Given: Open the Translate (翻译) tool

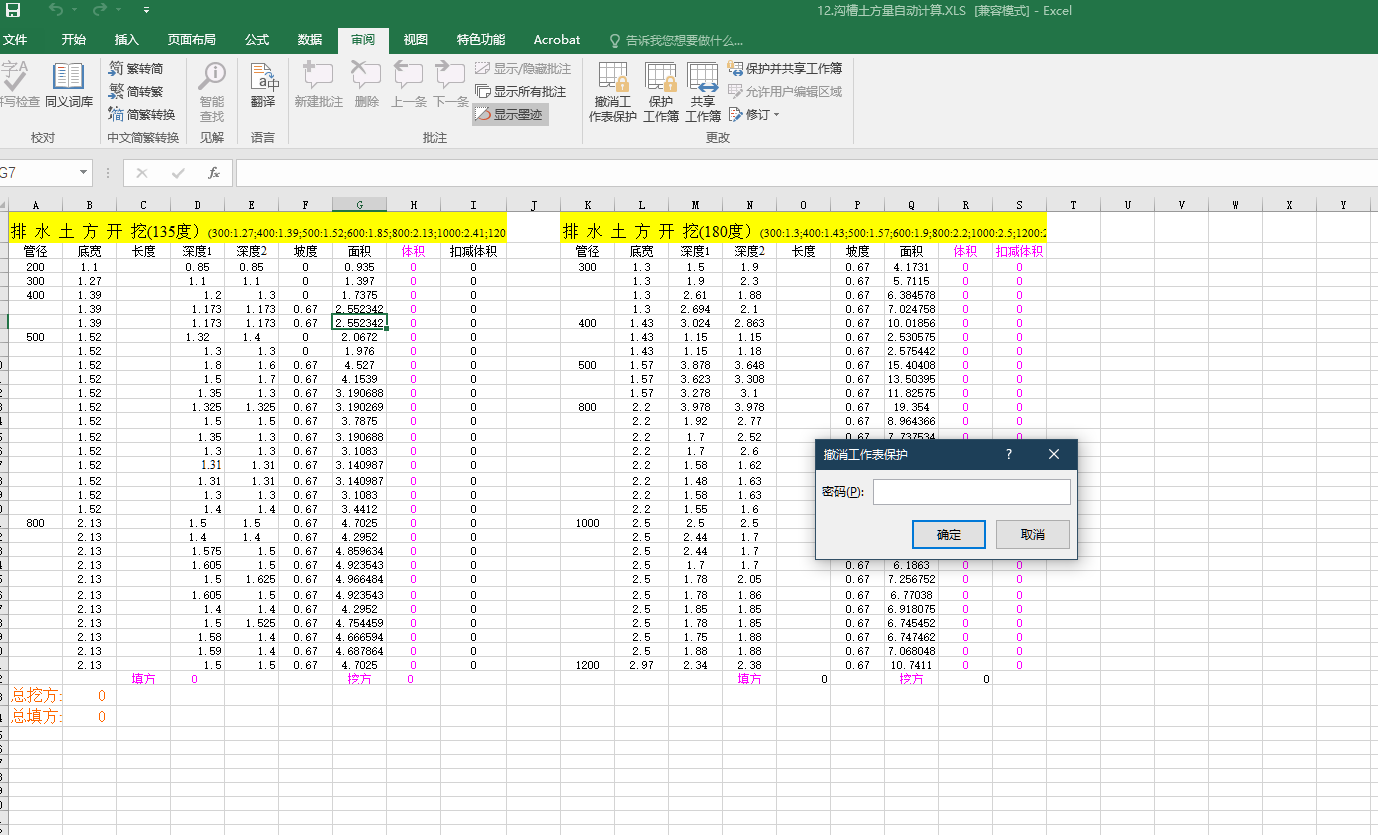Looking at the screenshot, I should click(263, 84).
